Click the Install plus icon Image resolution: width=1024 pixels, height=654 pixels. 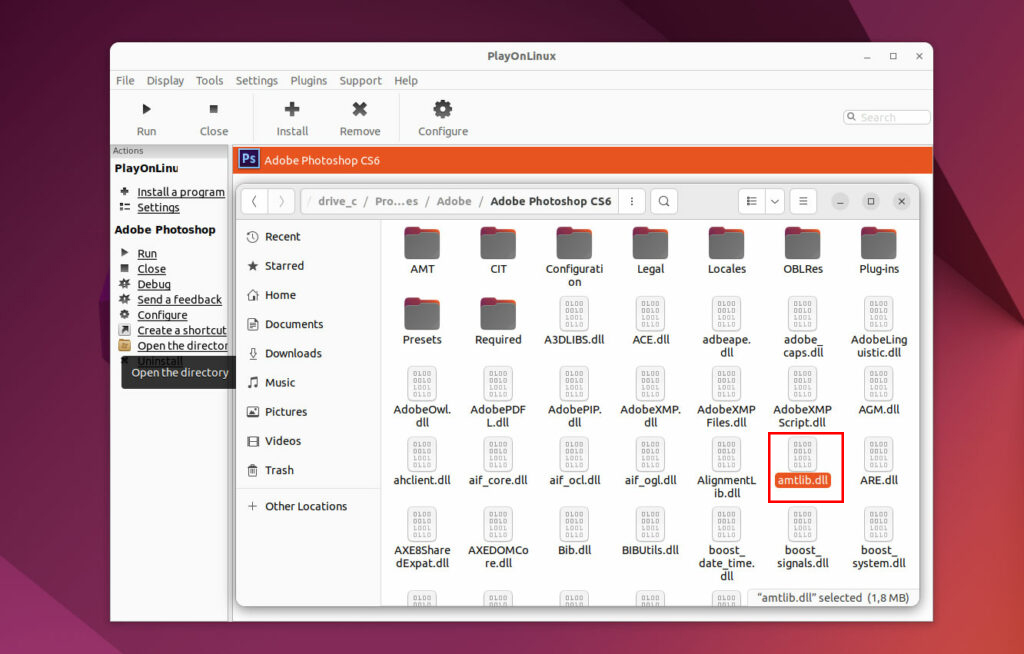click(292, 109)
